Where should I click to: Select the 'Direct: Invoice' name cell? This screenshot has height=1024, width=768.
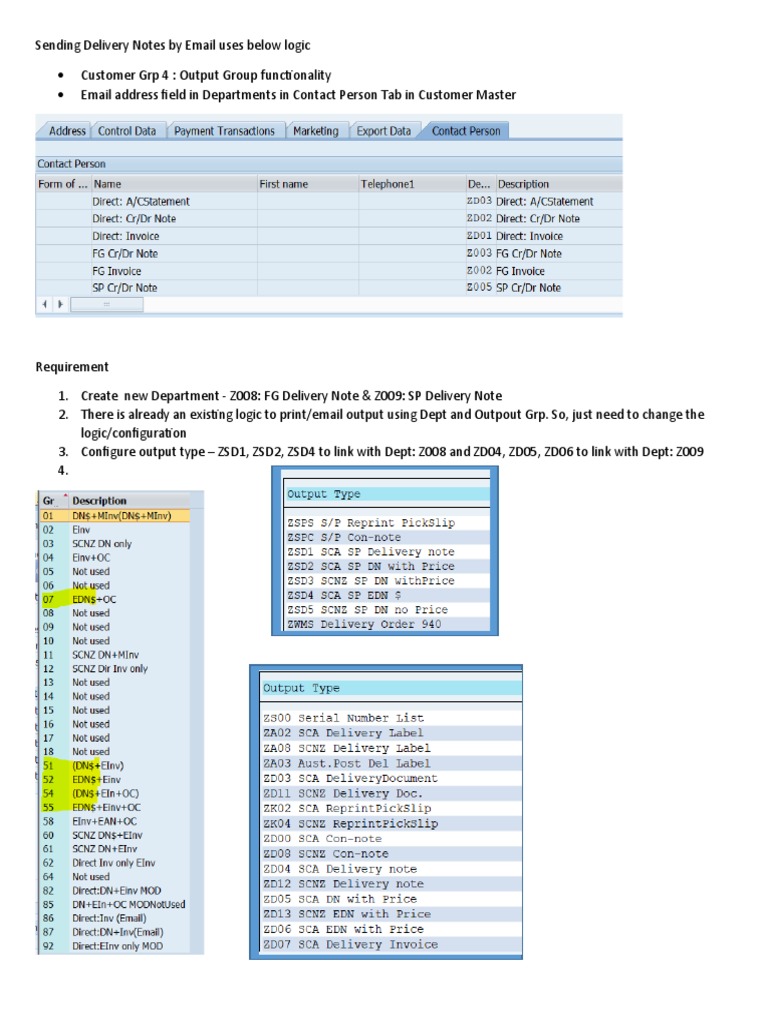174,236
